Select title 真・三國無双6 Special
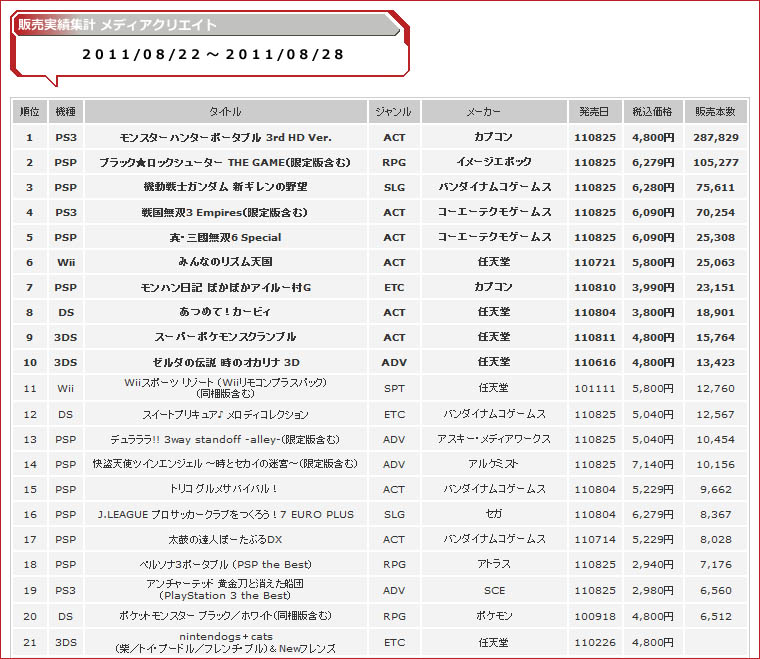 point(225,237)
